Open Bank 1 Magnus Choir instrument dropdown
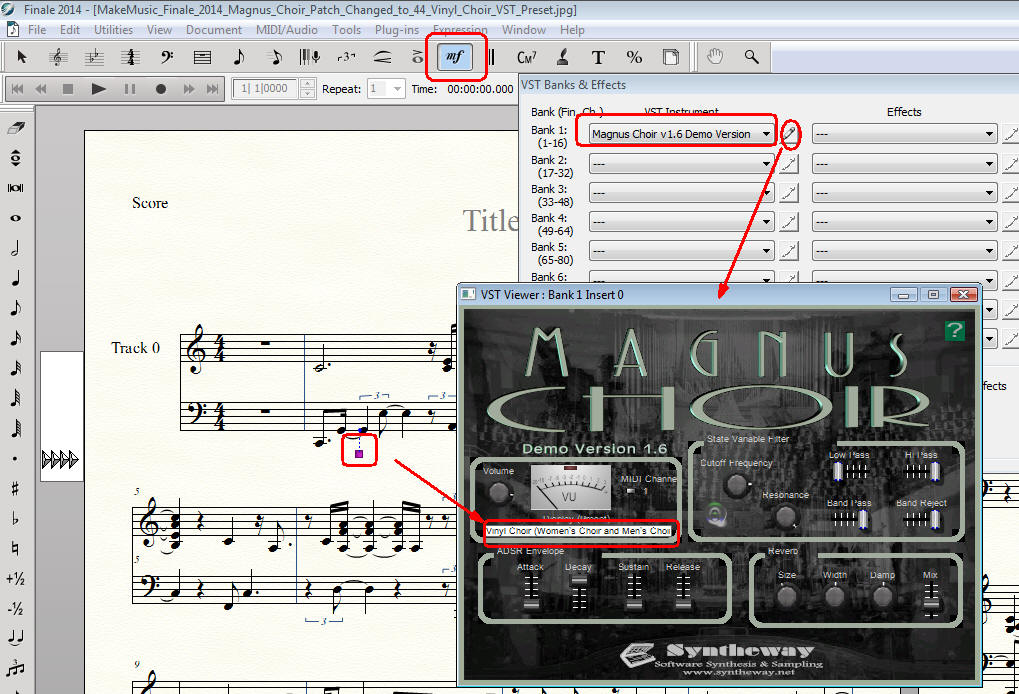 [681, 134]
